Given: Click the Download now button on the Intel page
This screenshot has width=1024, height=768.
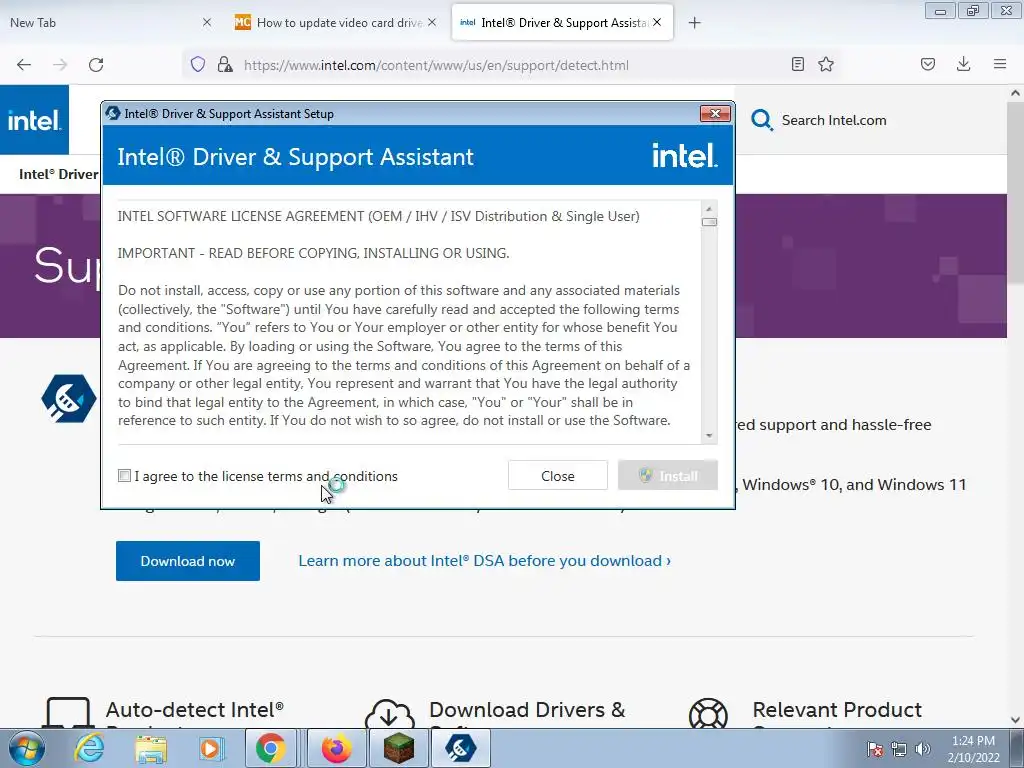Looking at the screenshot, I should (187, 561).
